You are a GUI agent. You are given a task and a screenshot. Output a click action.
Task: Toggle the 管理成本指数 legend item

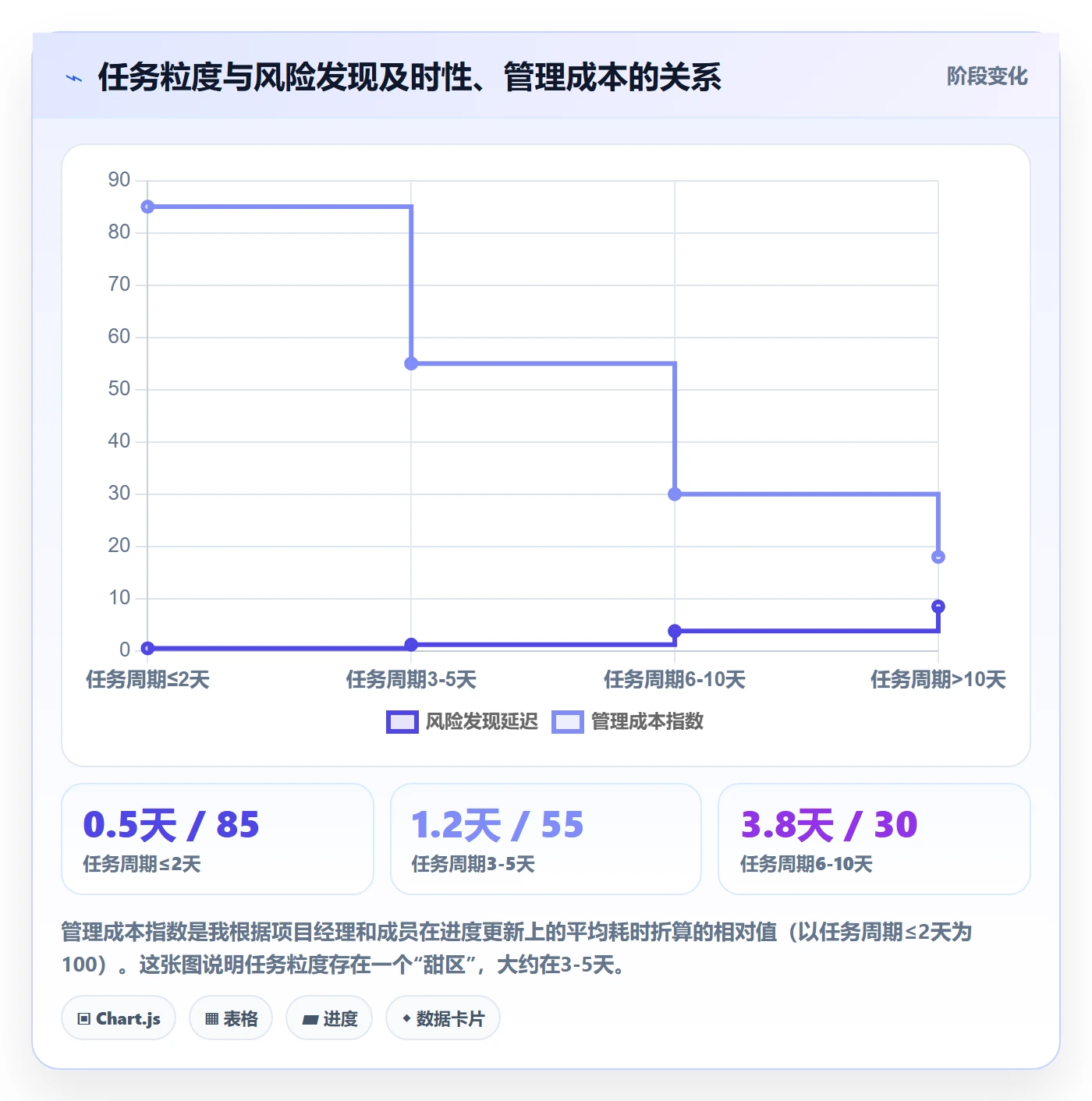[627, 722]
